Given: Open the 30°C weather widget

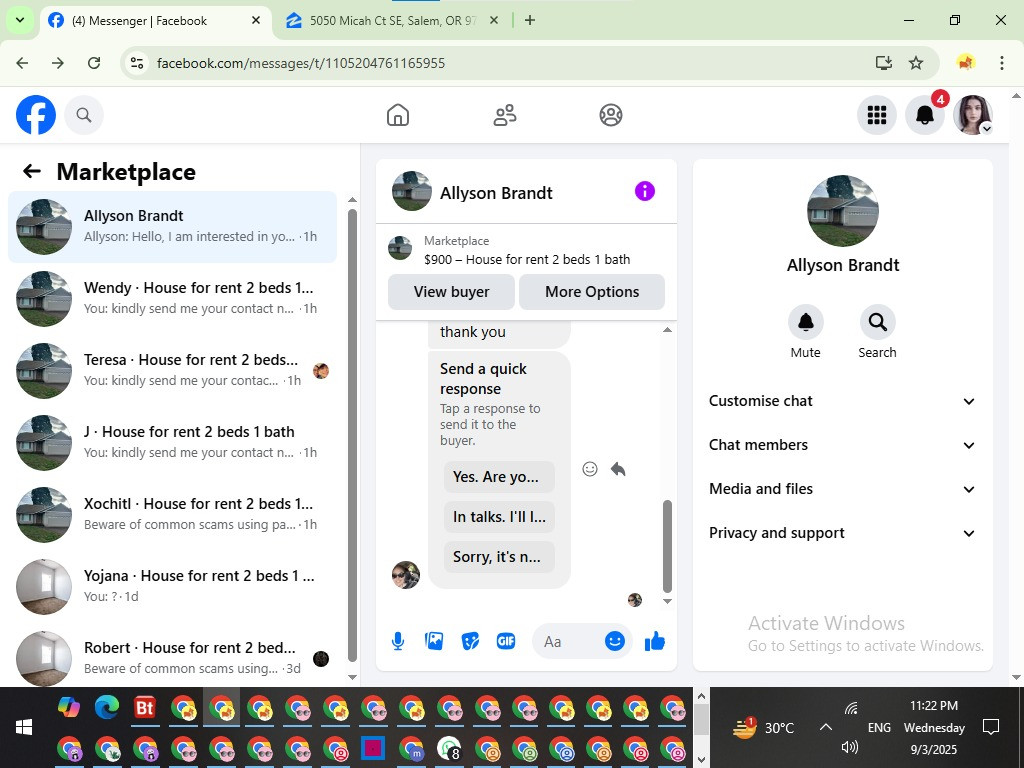Looking at the screenshot, I should (763, 727).
